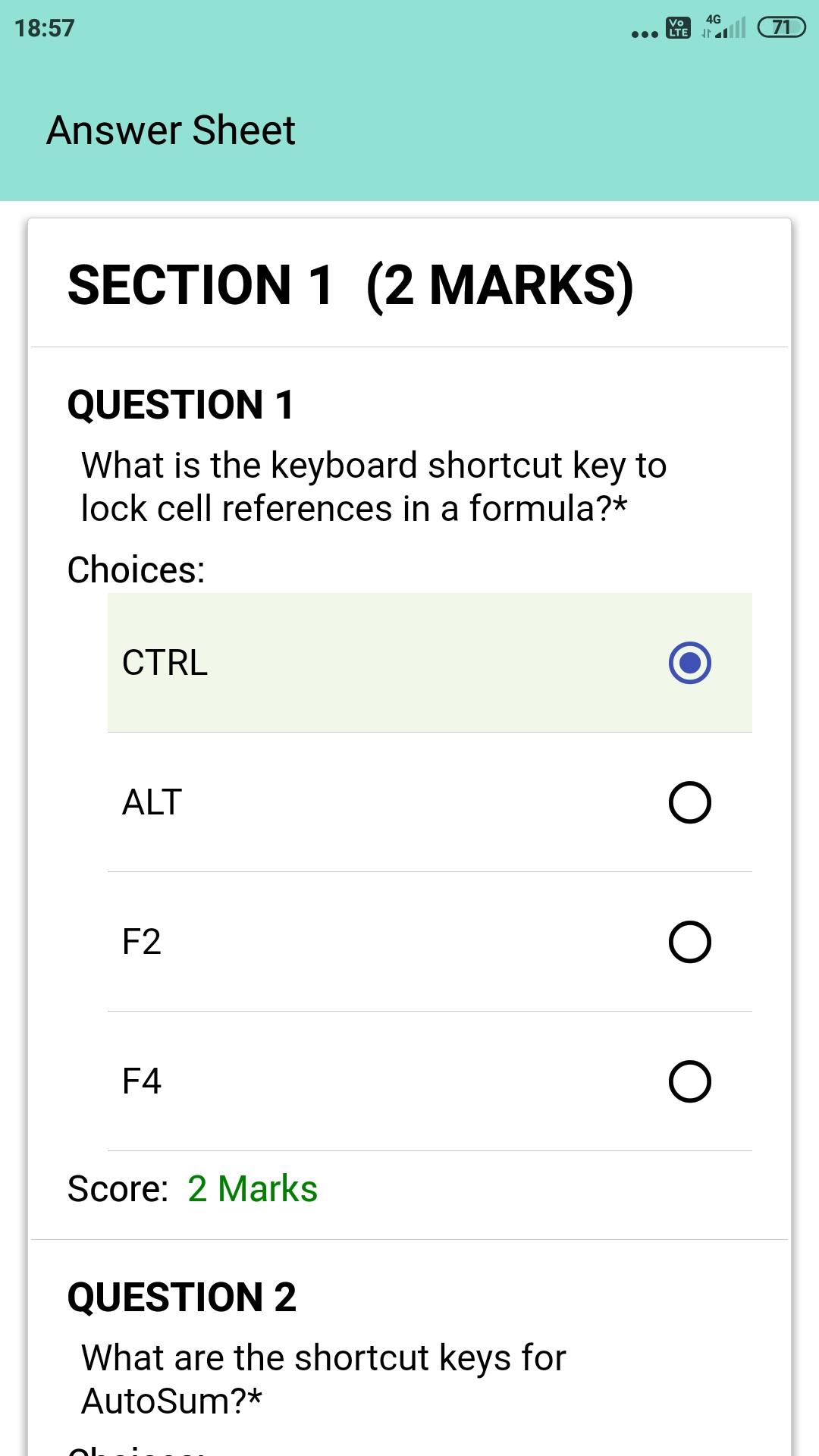Tap the battery indicator icon
The width and height of the screenshot is (819, 1456).
tap(781, 28)
